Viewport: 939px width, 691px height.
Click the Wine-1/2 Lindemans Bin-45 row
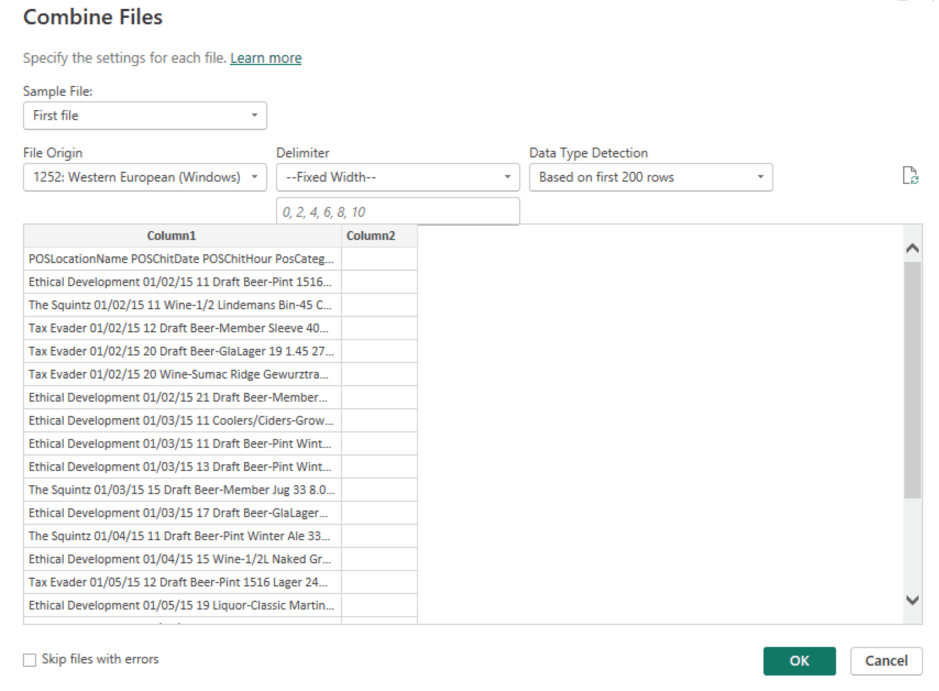pos(182,305)
